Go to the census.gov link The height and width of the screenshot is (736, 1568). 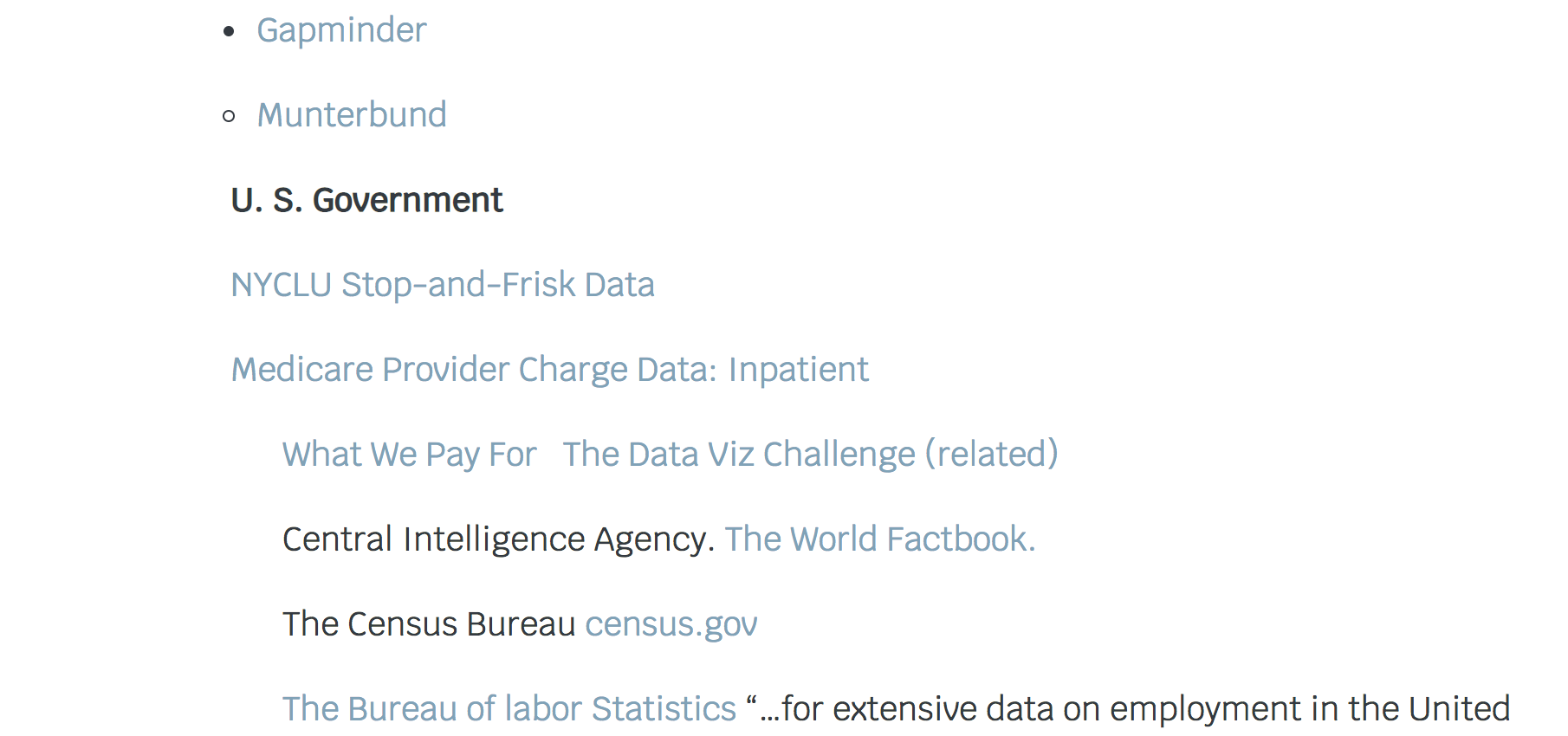(x=671, y=624)
